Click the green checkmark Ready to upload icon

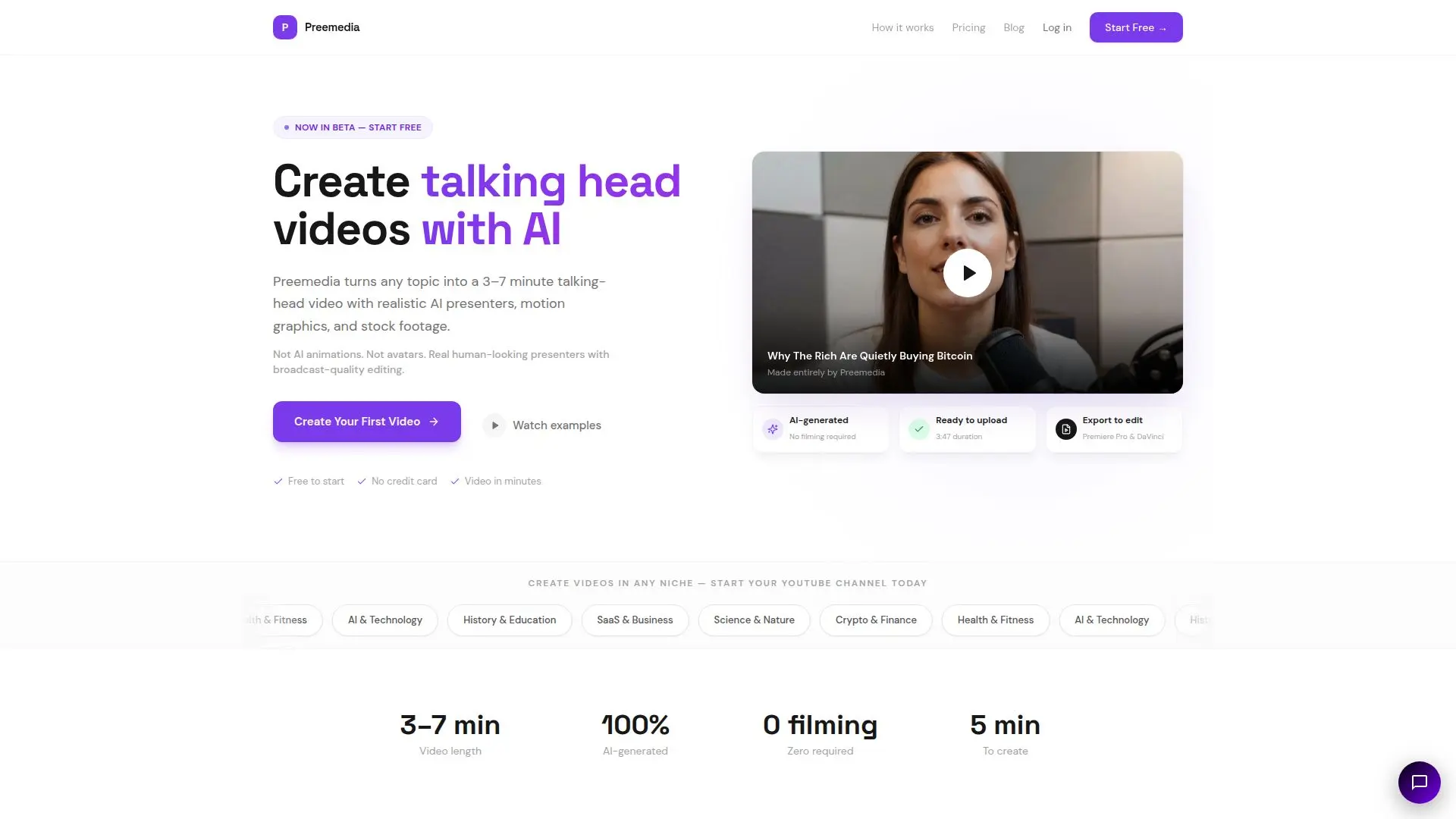[x=918, y=429]
